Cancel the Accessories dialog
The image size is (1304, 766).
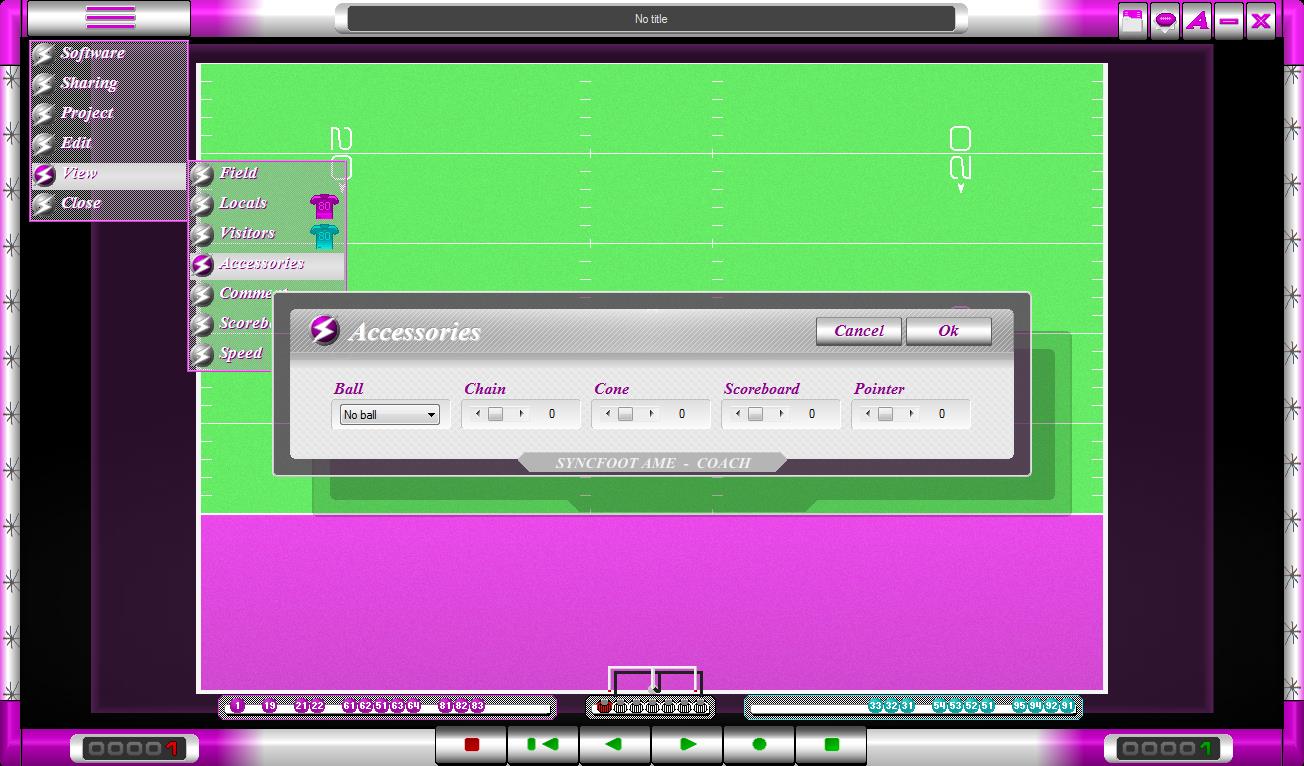[859, 331]
